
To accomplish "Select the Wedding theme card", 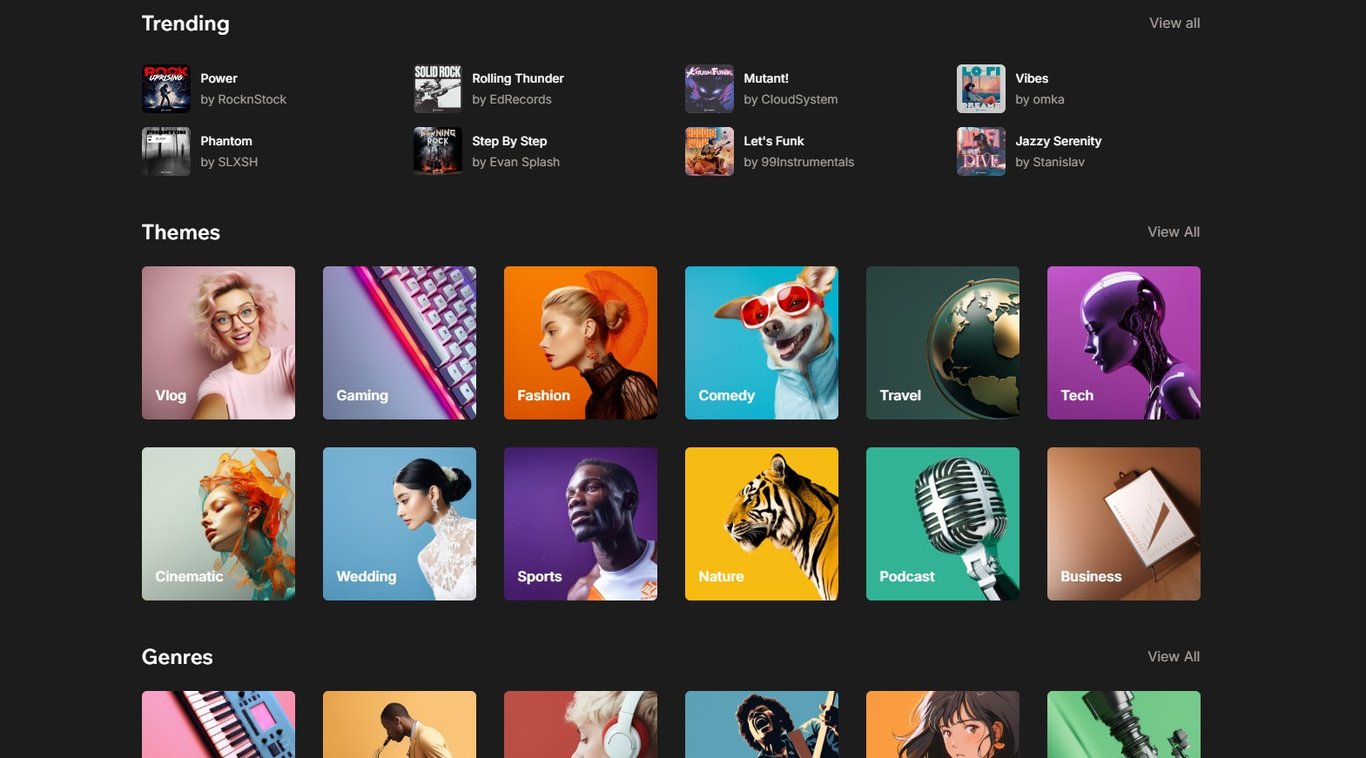I will [399, 524].
